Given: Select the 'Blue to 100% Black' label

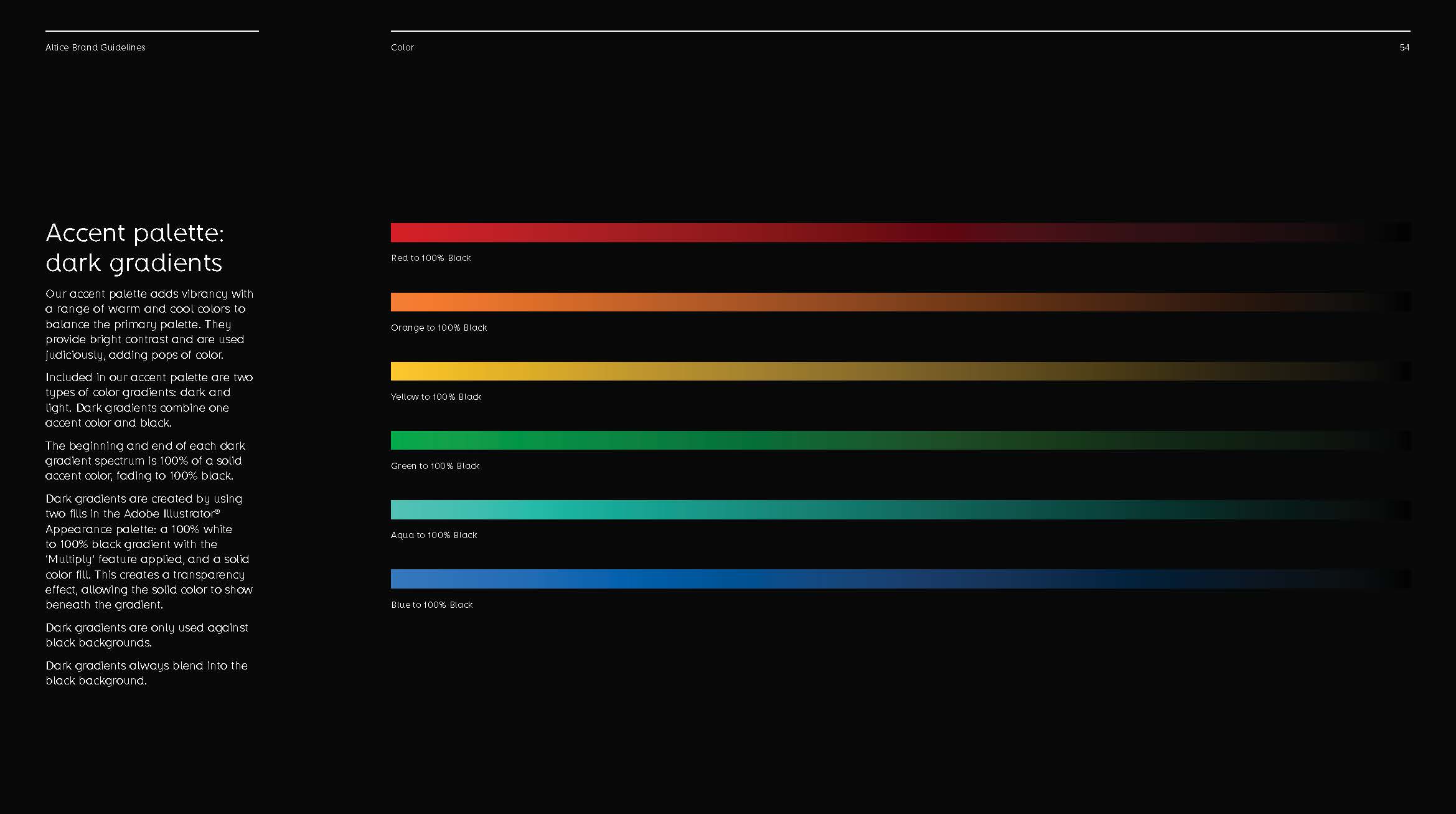Looking at the screenshot, I should tap(432, 605).
